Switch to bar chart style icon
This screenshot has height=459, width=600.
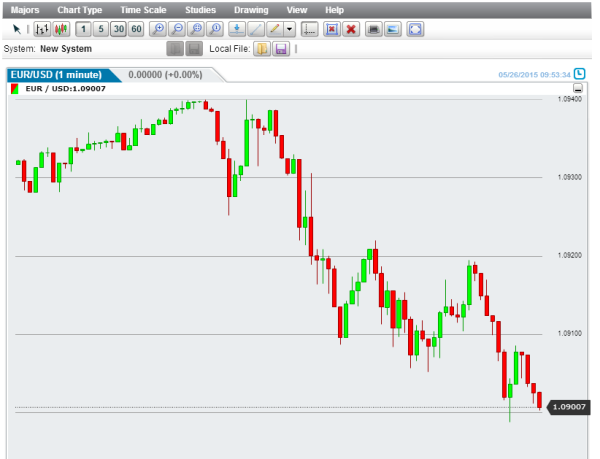click(x=42, y=29)
